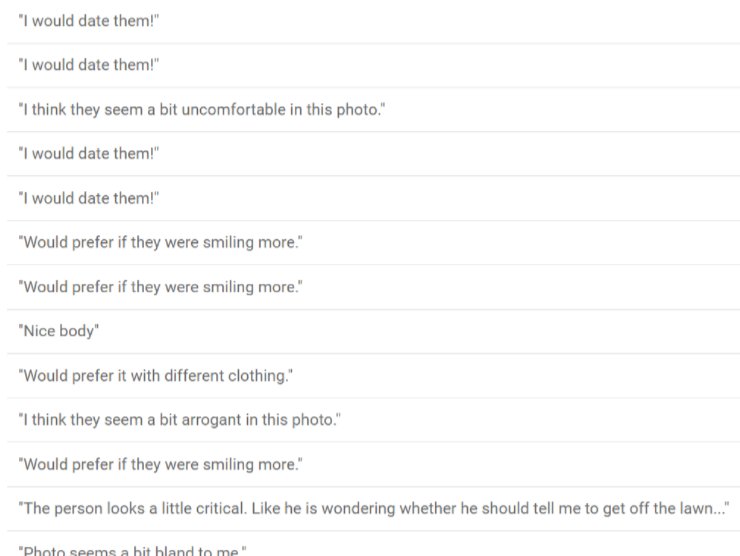Click "I would date them!" just above the uncomfortable comment
The image size is (740, 556).
pyautogui.click(x=89, y=65)
